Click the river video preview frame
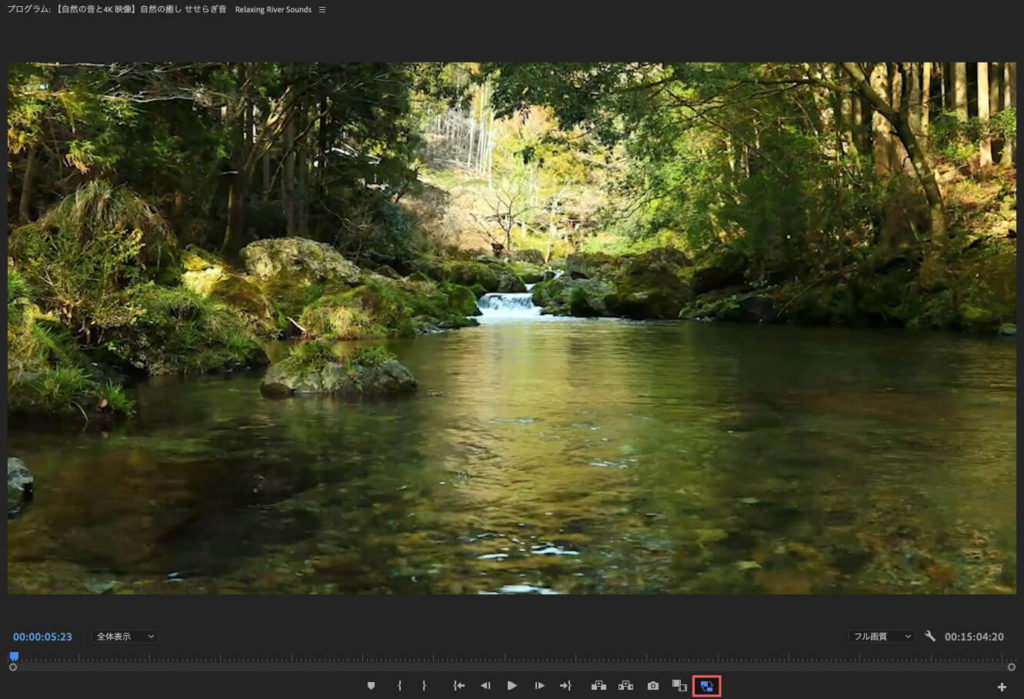The image size is (1024, 699). 512,328
